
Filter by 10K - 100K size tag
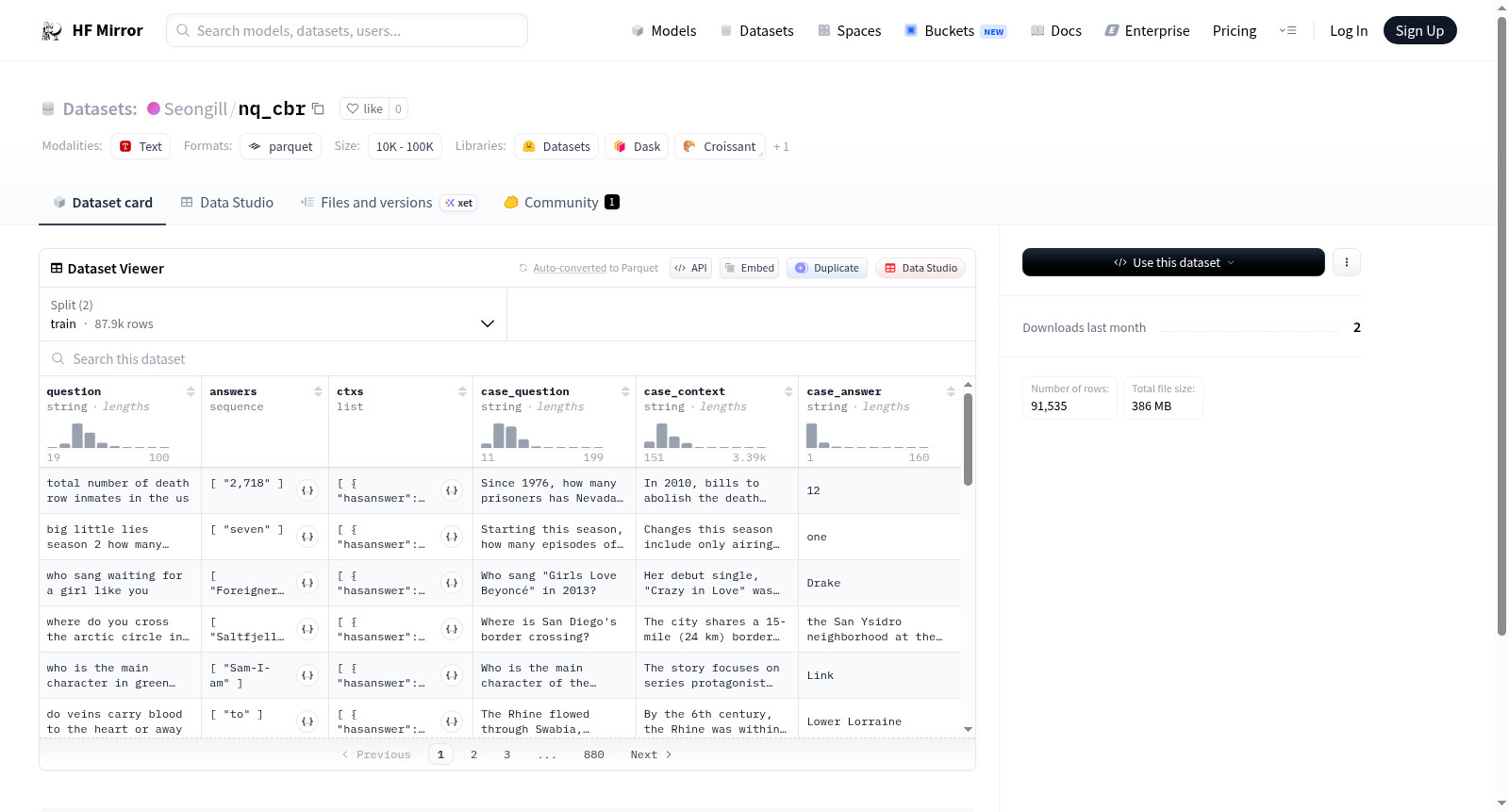(405, 146)
